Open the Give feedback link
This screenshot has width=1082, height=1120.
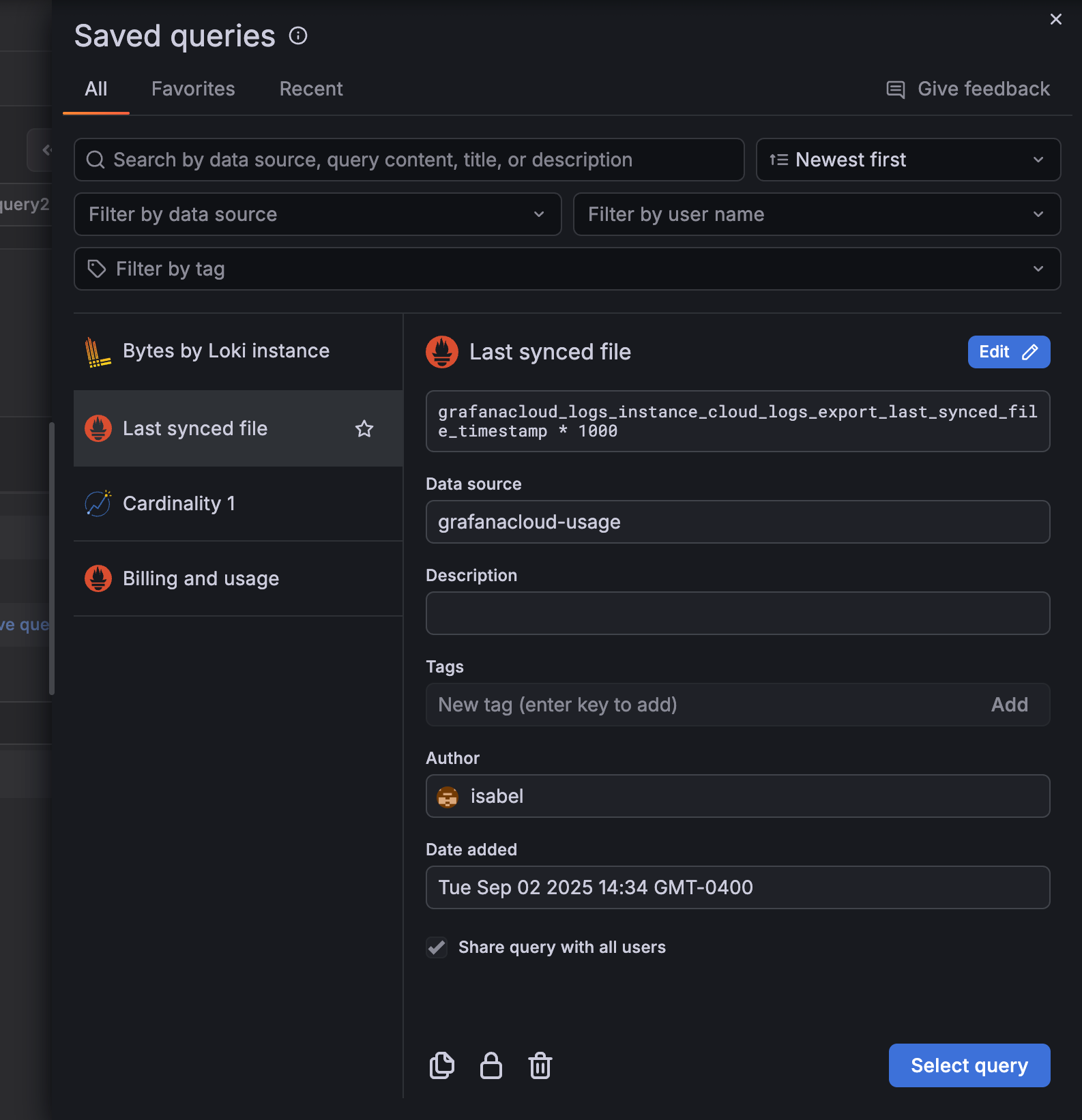(x=967, y=89)
